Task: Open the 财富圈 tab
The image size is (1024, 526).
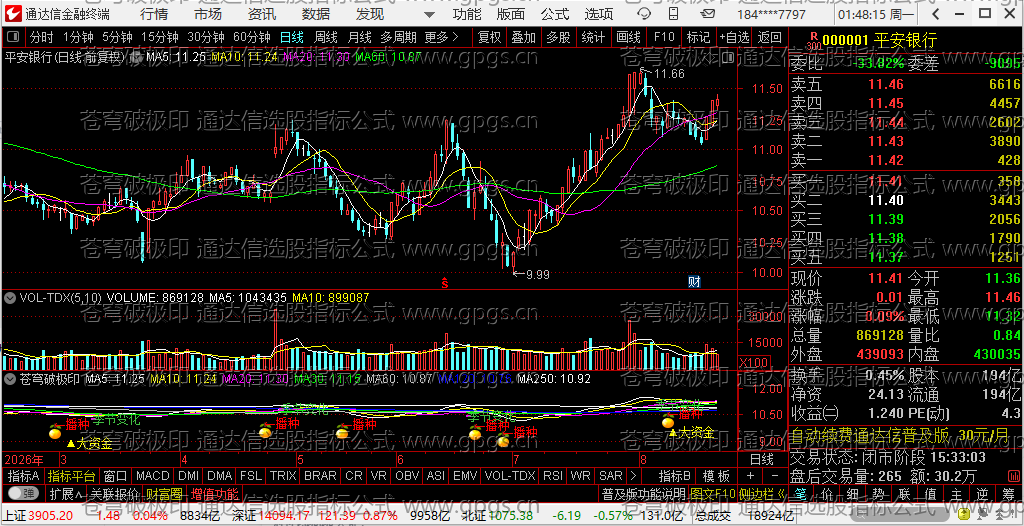Action: 164,493
